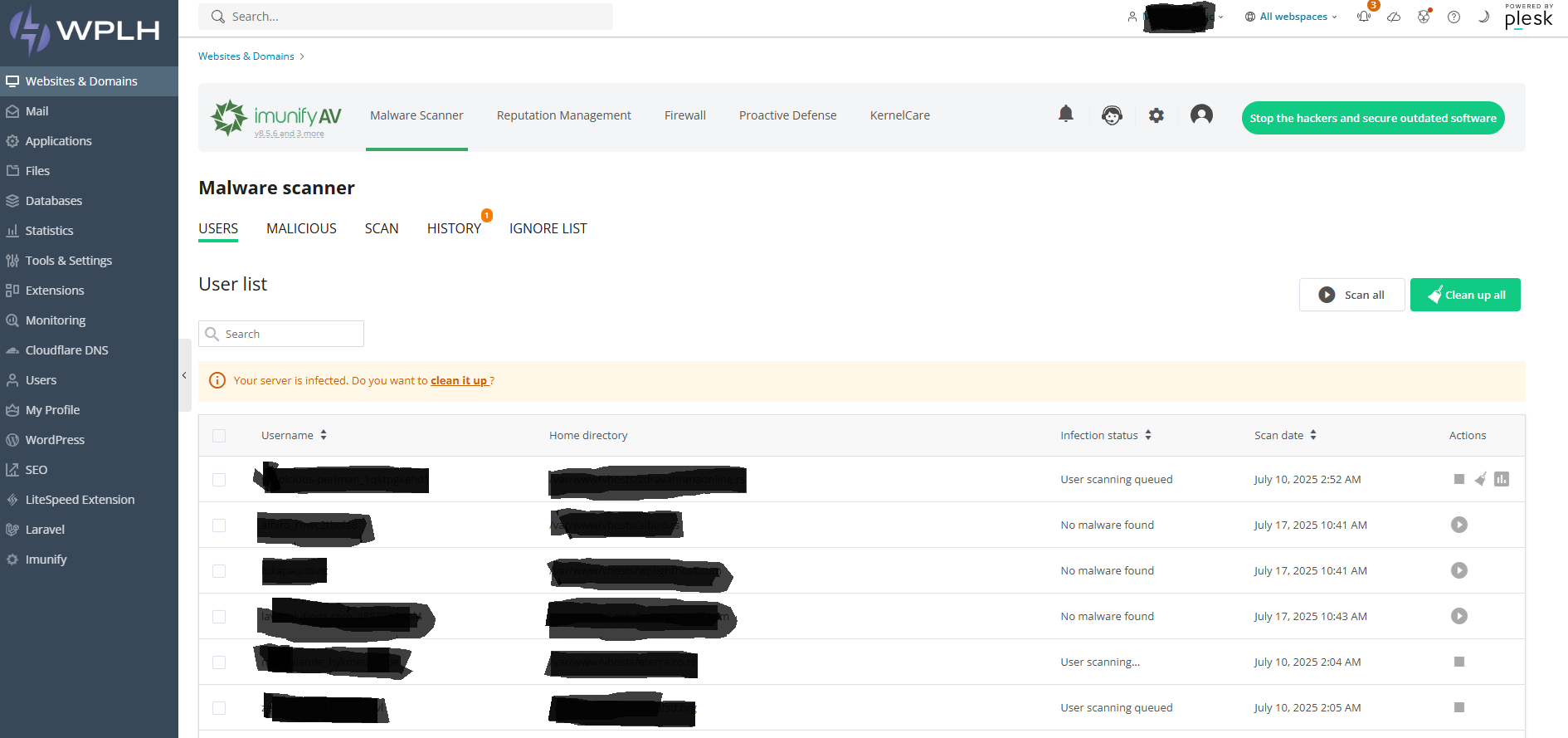Open the account user dropdown in top bar
The height and width of the screenshot is (738, 1568).
[x=1175, y=17]
